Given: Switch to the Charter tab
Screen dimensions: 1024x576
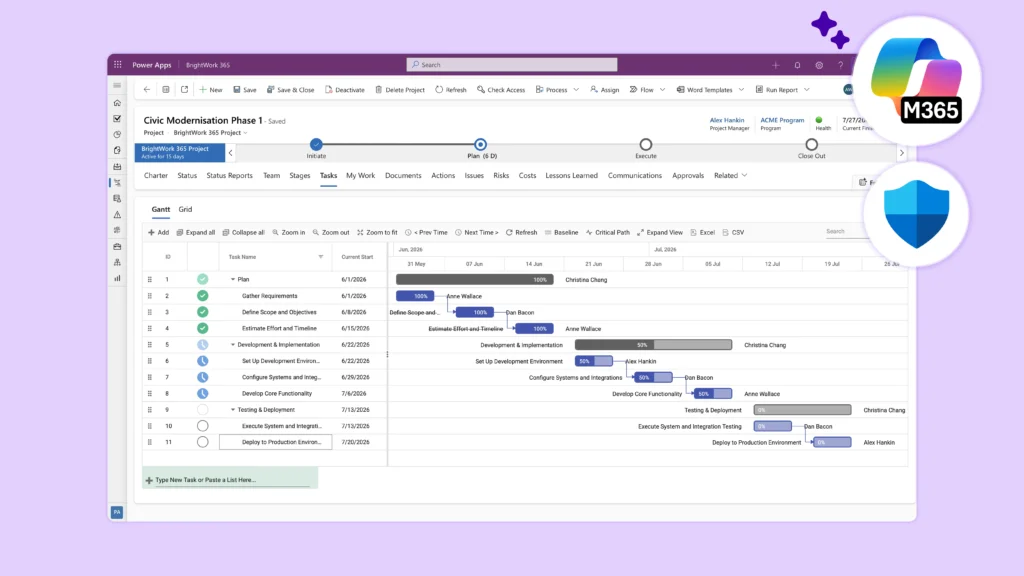Looking at the screenshot, I should pyautogui.click(x=155, y=176).
